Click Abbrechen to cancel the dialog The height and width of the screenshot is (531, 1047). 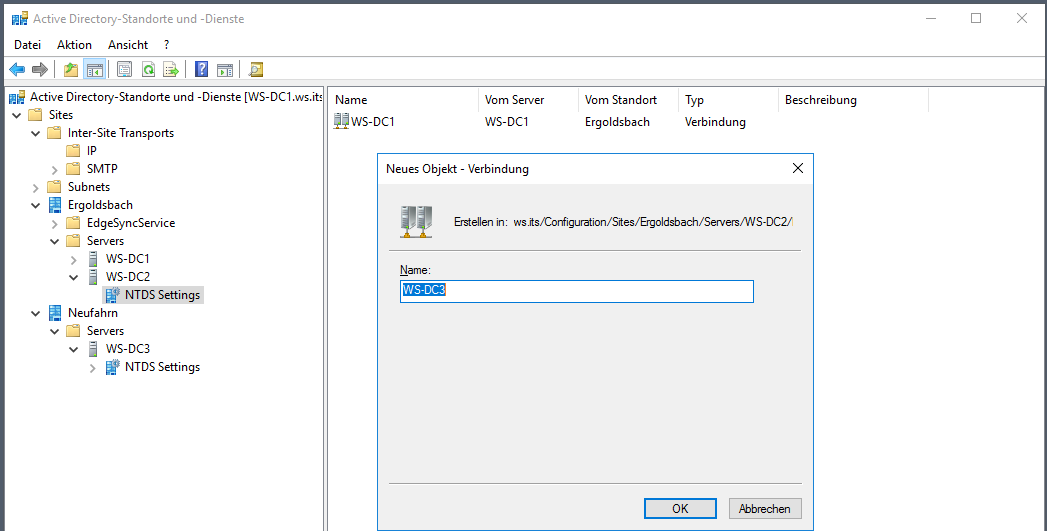[x=765, y=508]
